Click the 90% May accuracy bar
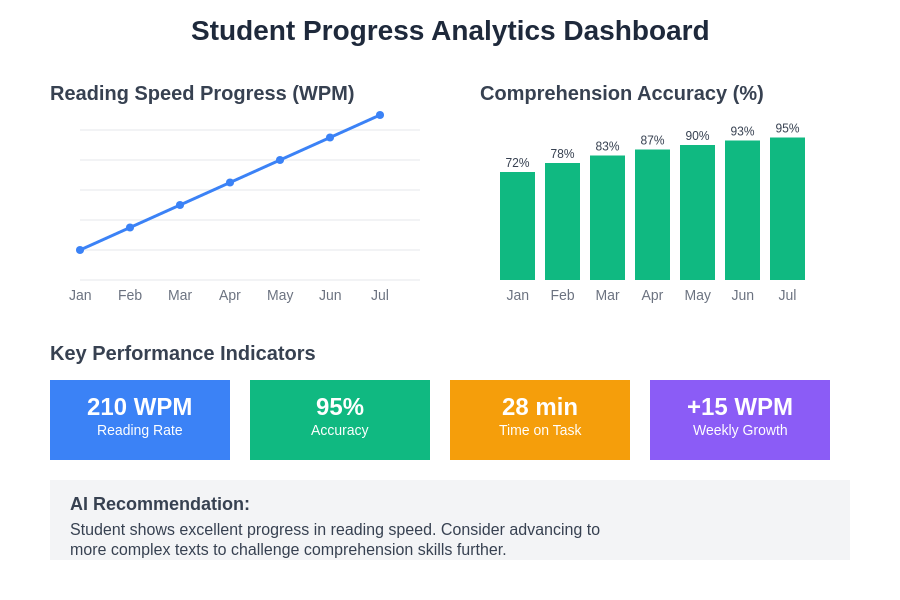The width and height of the screenshot is (900, 600). tap(697, 213)
